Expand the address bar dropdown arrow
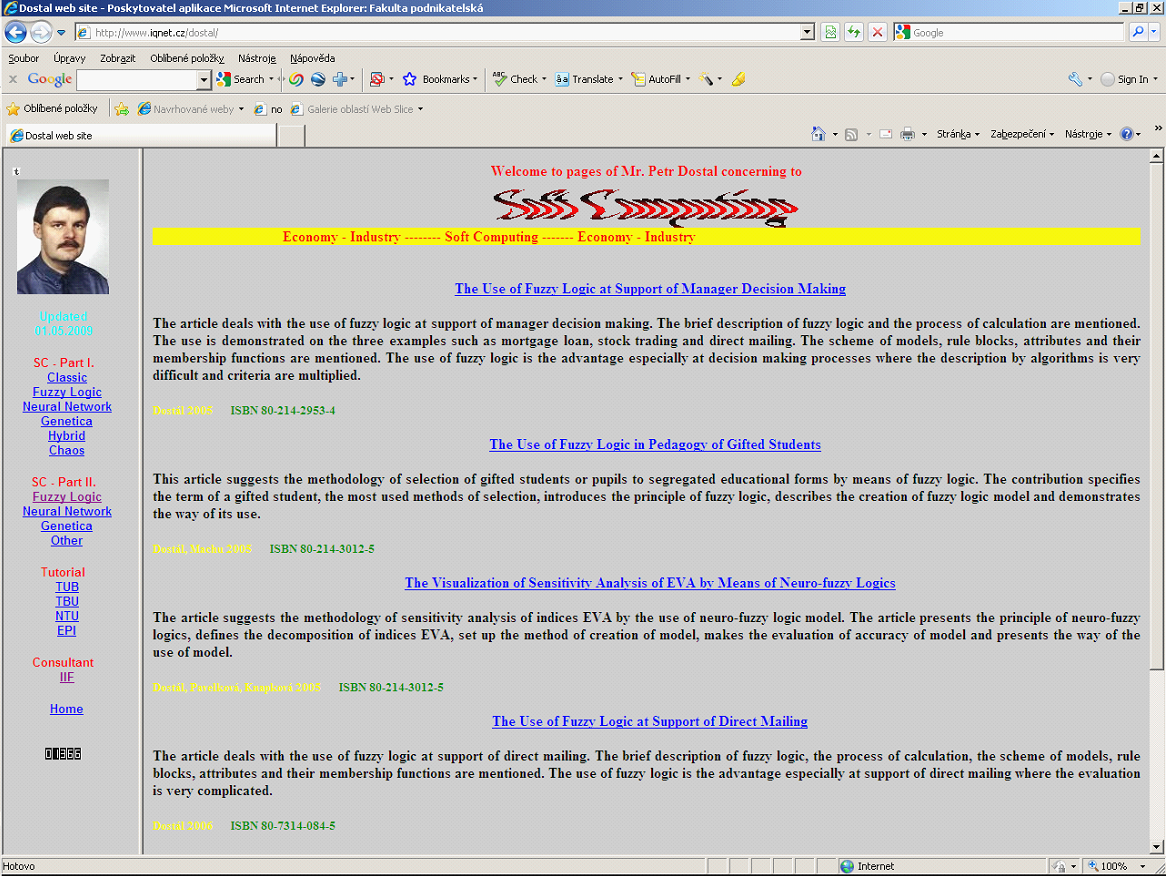Screen dimensions: 1166x876 [808, 32]
